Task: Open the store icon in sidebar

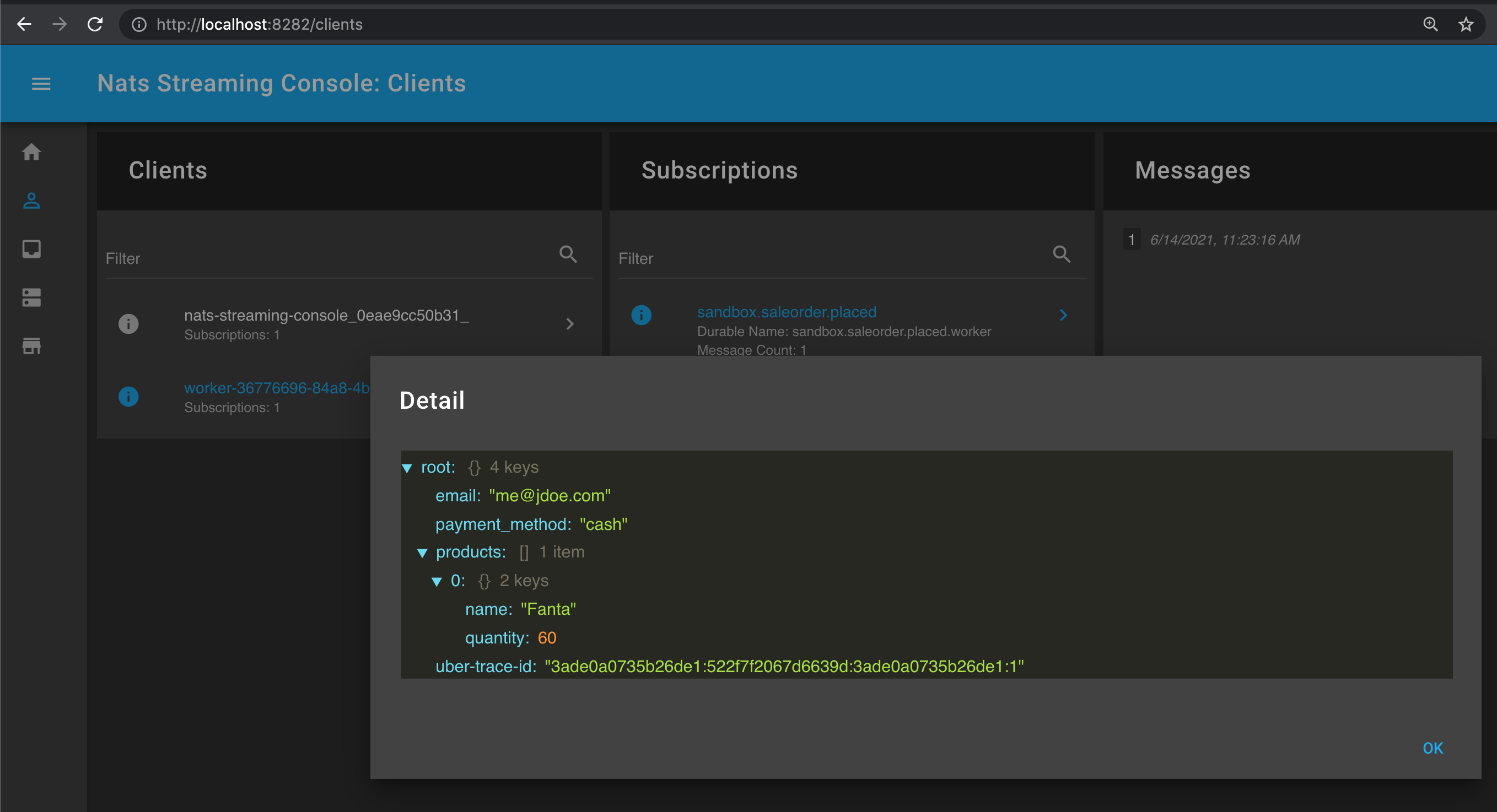Action: pyautogui.click(x=31, y=345)
